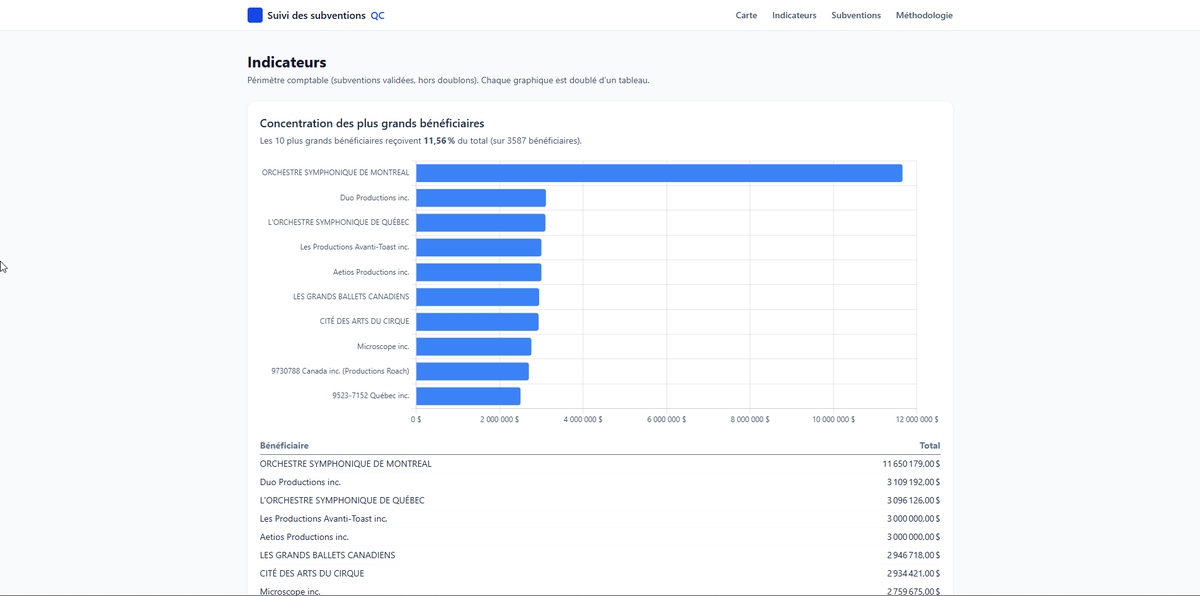Screen dimensions: 1200x596
Task: Select the Indicateurs navigation item
Action: (x=794, y=15)
